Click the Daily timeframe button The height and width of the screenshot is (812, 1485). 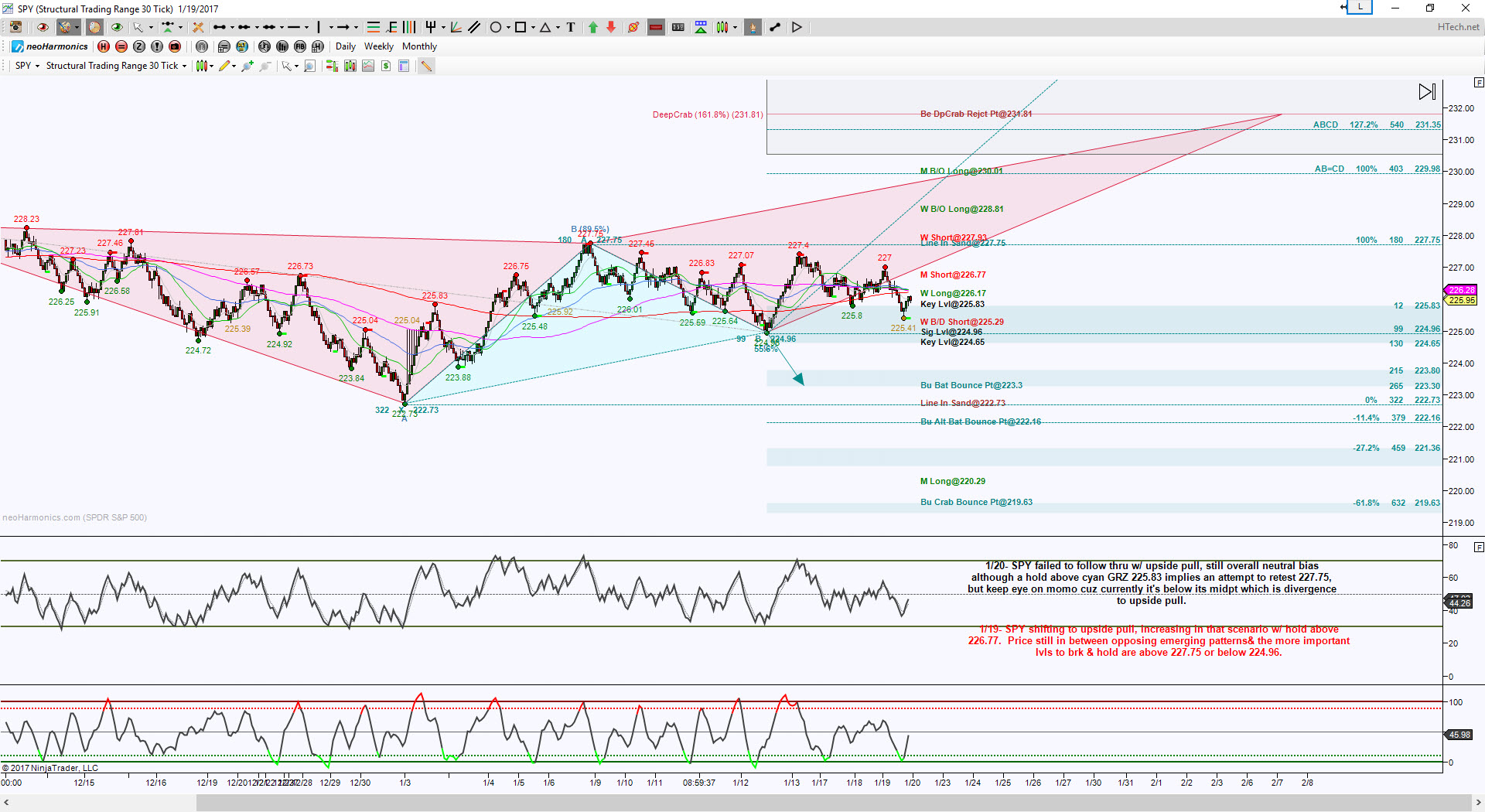pos(345,46)
